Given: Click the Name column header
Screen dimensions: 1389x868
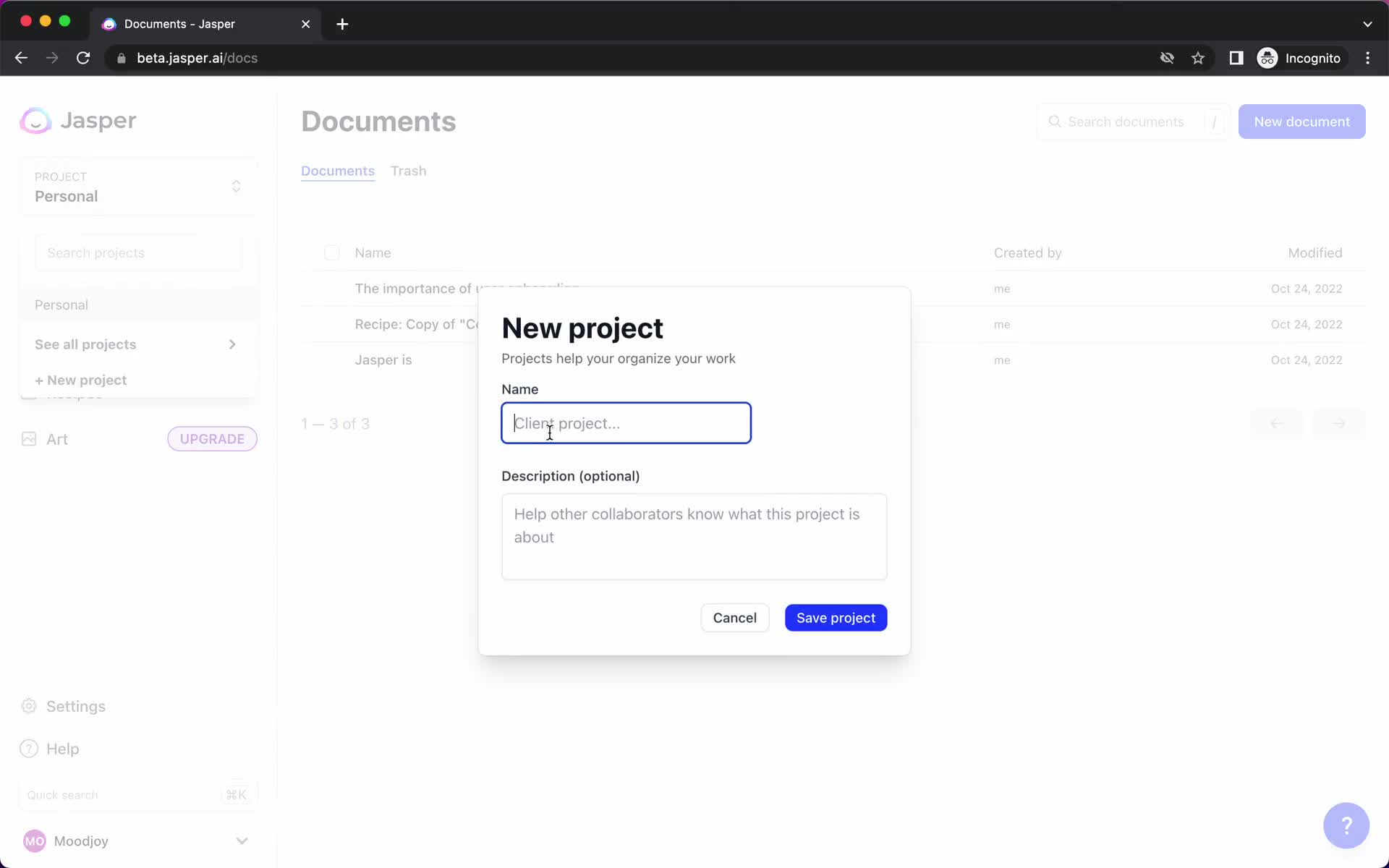Looking at the screenshot, I should point(373,252).
